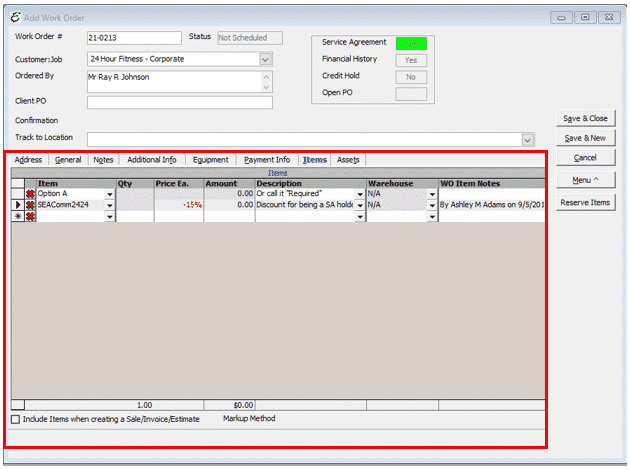Cancel the work order
This screenshot has width=630, height=469.
click(x=585, y=158)
